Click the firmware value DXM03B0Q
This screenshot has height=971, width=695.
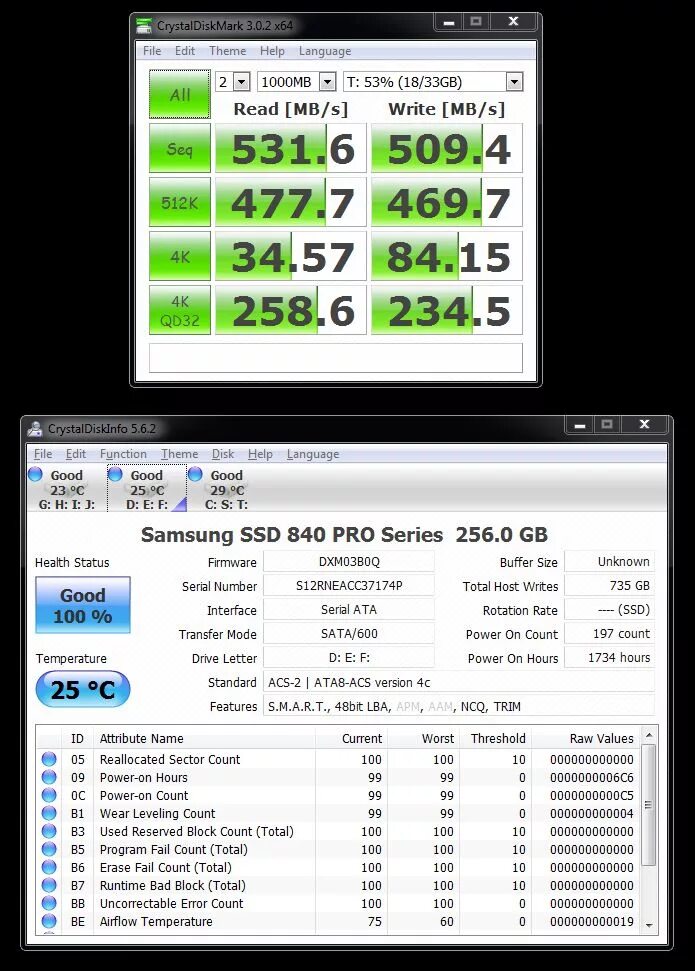point(349,562)
